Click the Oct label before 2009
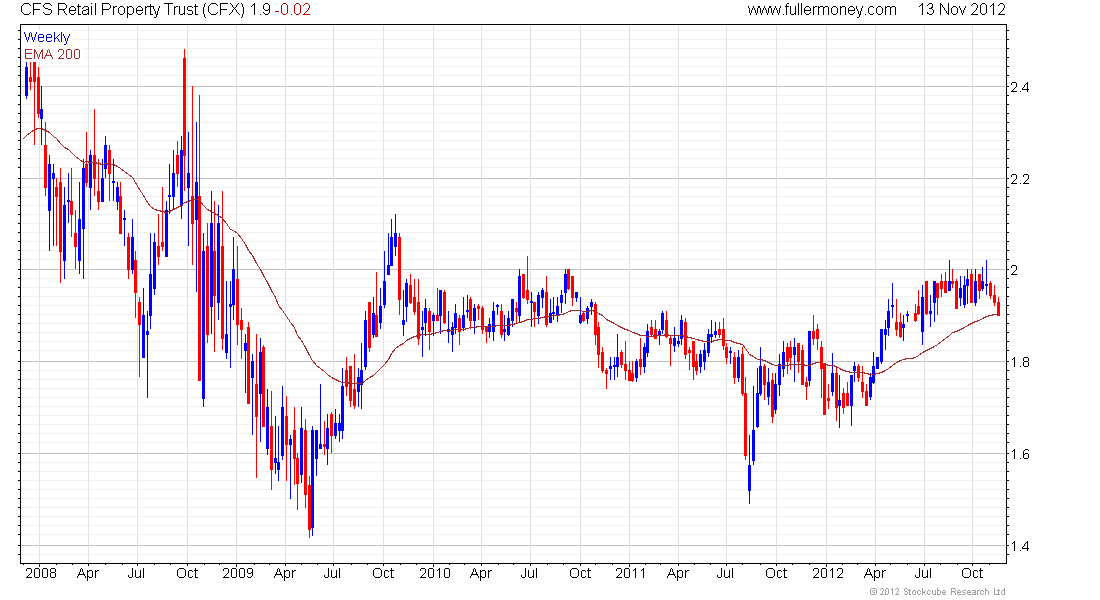 (x=187, y=573)
